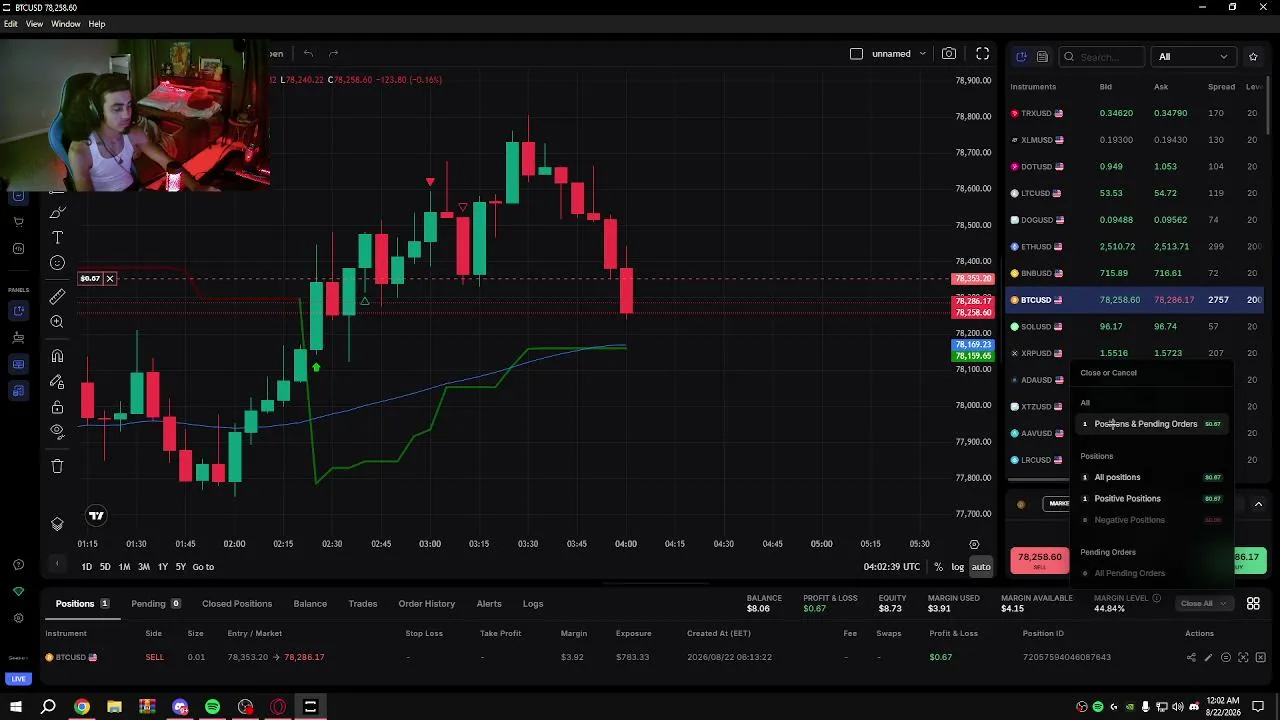Open the Balance tab
The width and height of the screenshot is (1280, 720).
pos(310,604)
